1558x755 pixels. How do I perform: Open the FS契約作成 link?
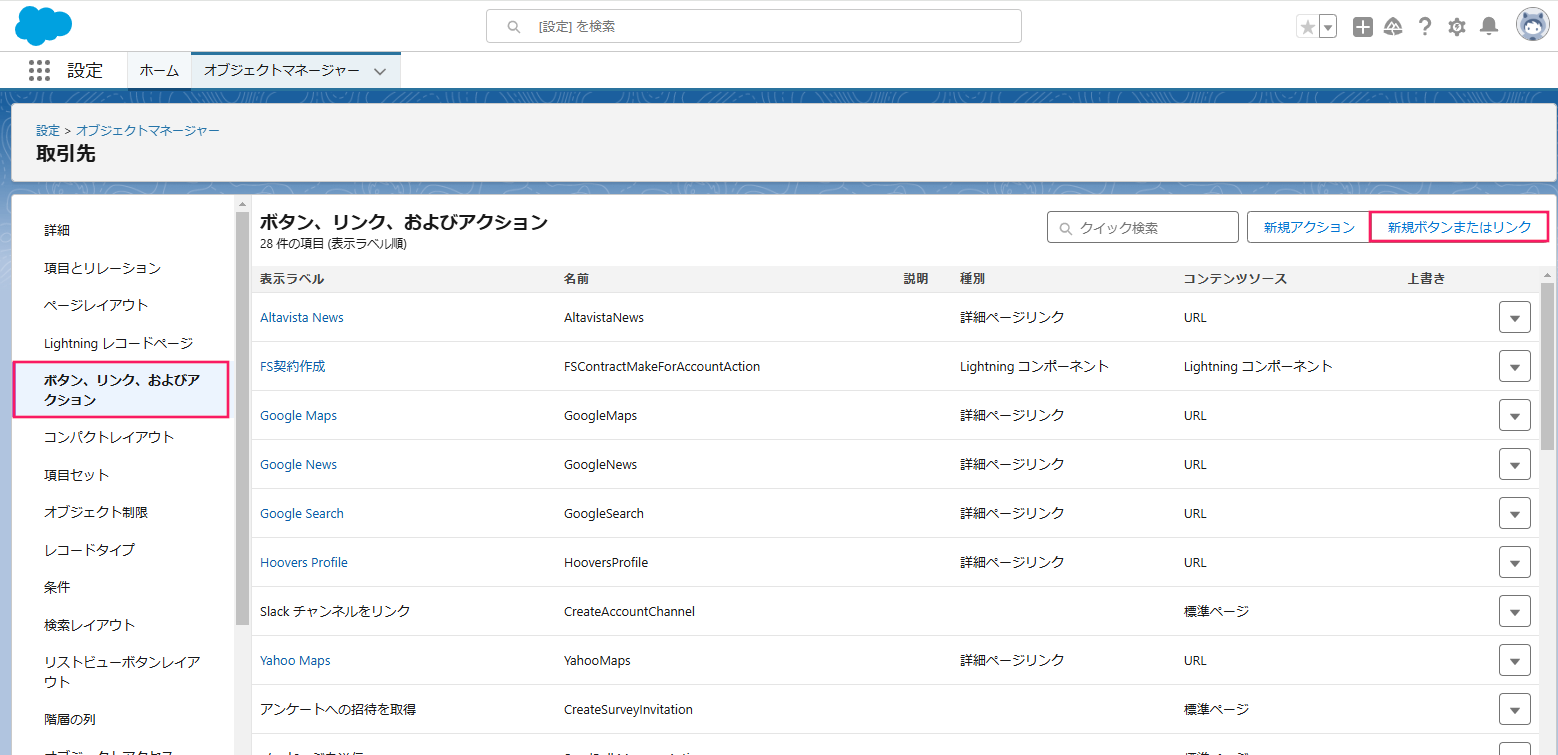293,366
